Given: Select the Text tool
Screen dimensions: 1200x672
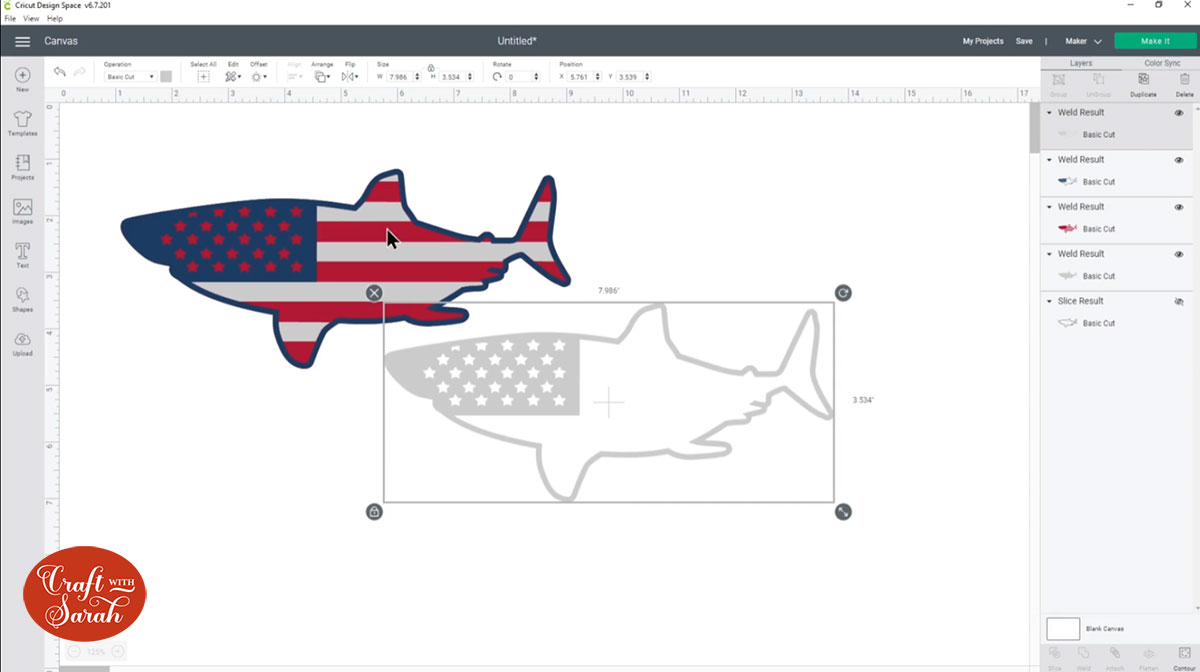Looking at the screenshot, I should click(x=22, y=255).
